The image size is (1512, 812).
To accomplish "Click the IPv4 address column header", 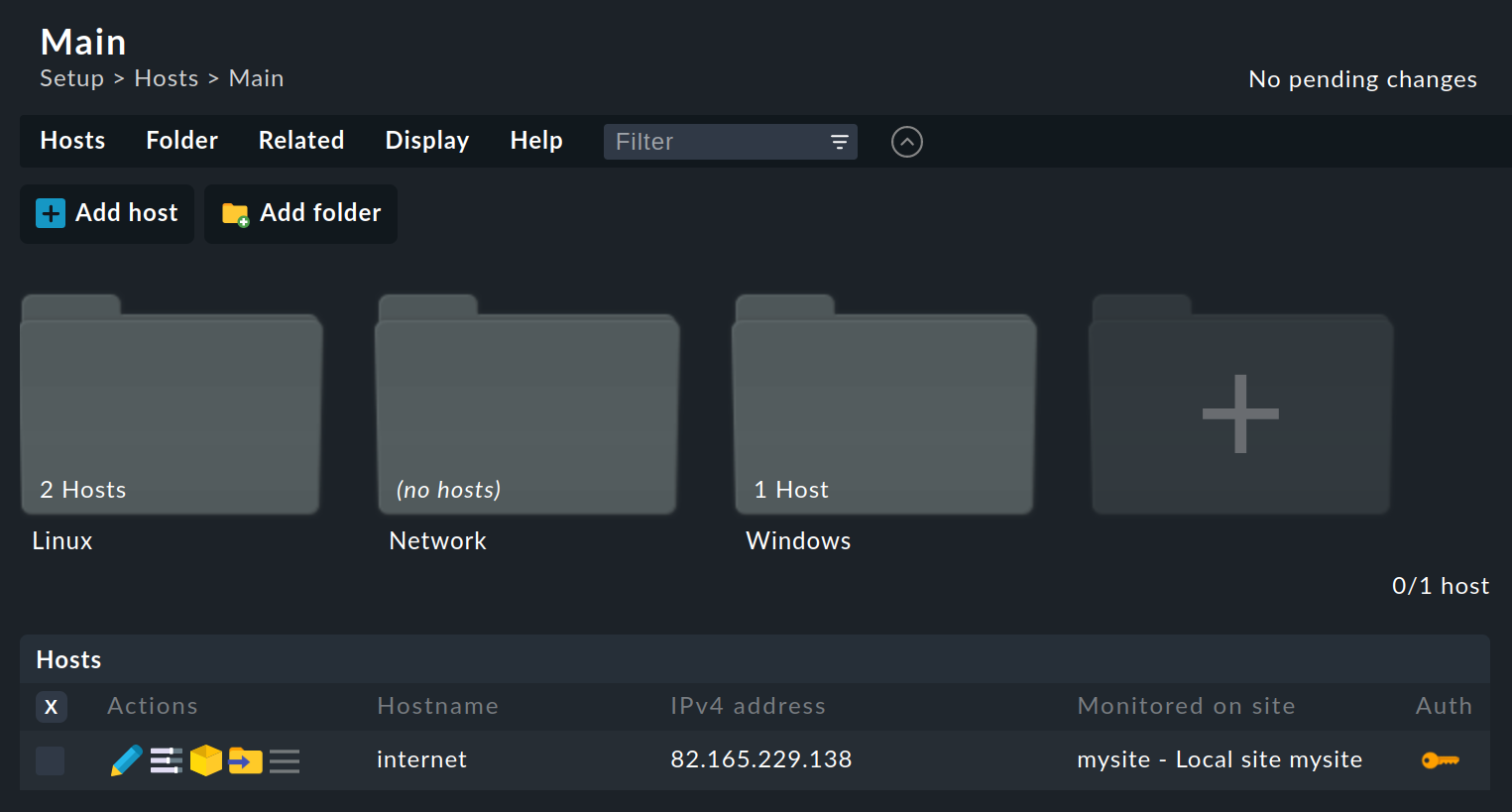I will point(748,706).
